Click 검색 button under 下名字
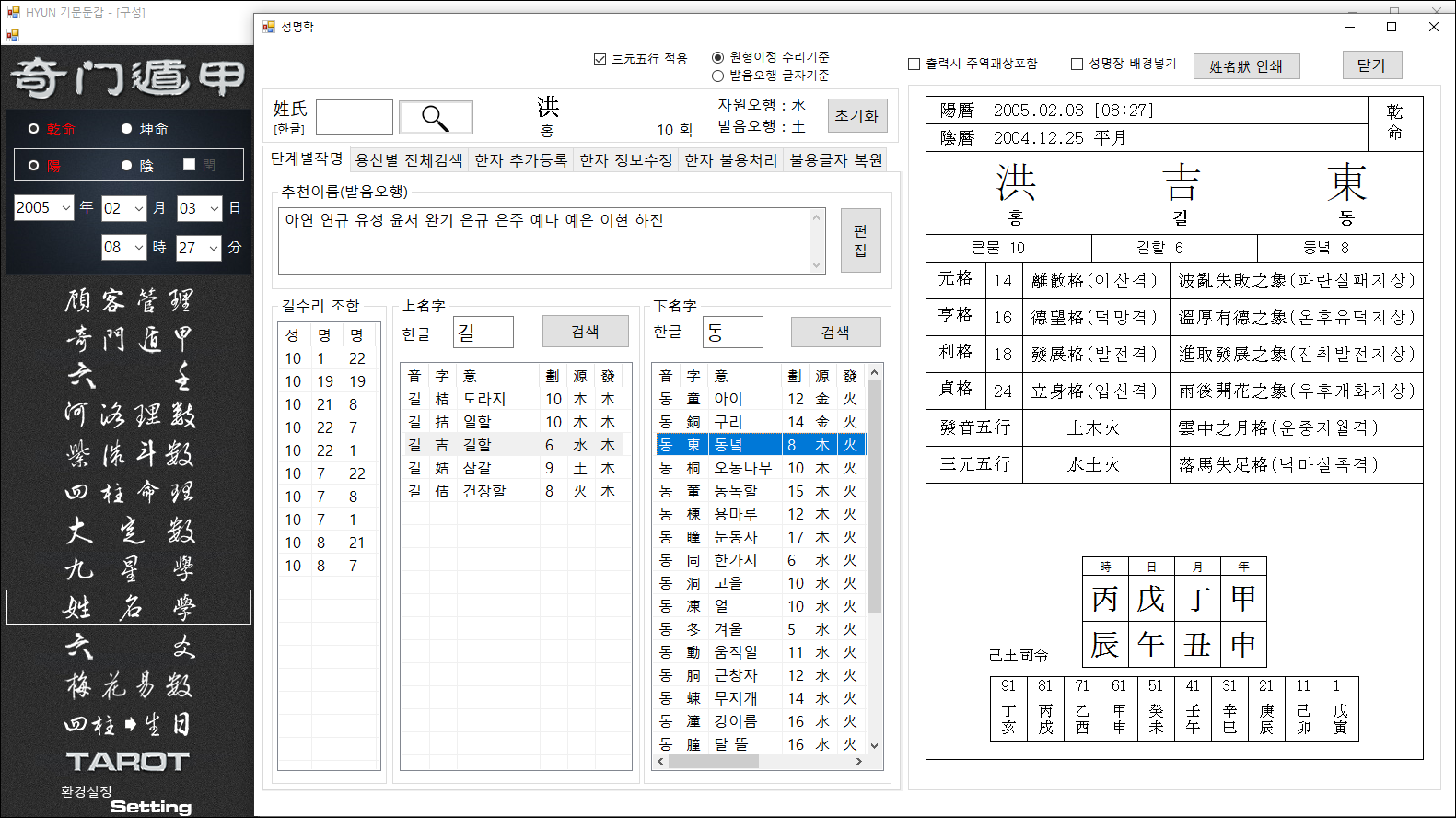Screen dimensions: 1456x818 pyautogui.click(x=835, y=333)
